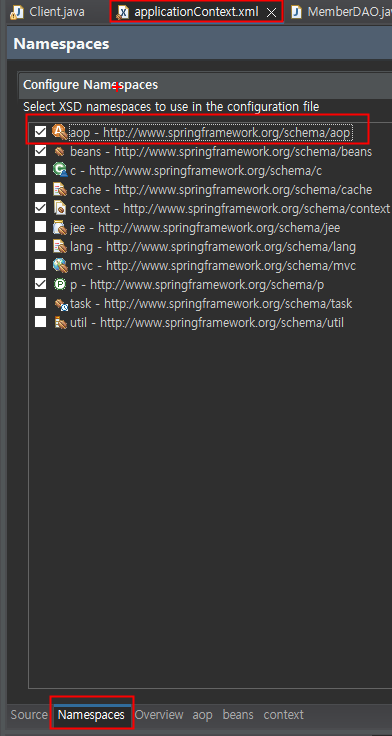Click the beans namespace icon
This screenshot has width=392, height=736.
click(60, 152)
